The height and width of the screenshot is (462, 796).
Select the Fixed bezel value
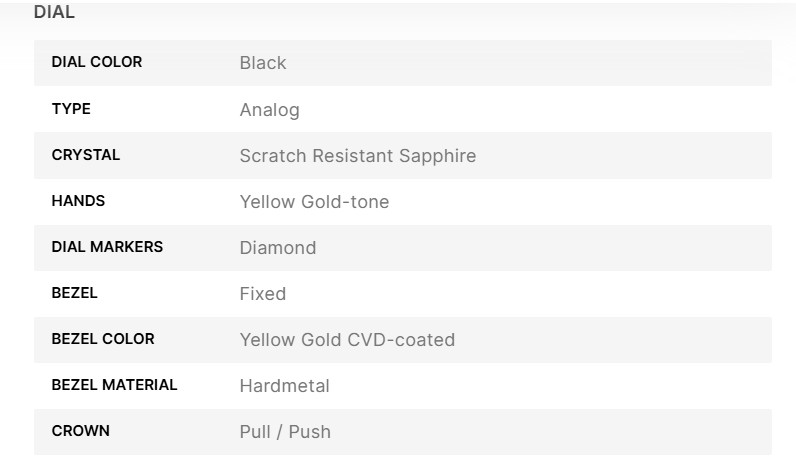pyautogui.click(x=262, y=294)
